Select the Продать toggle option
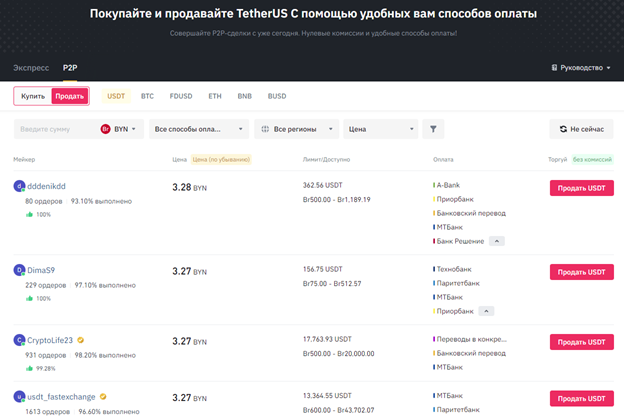 [70, 96]
